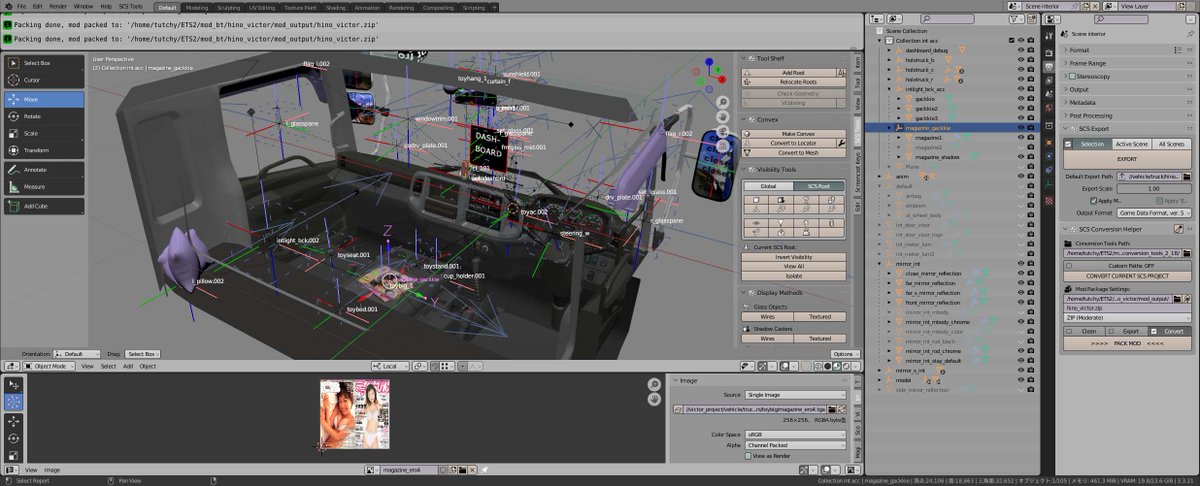The image size is (1200, 486).
Task: Click the Make Convex button
Action: point(793,133)
